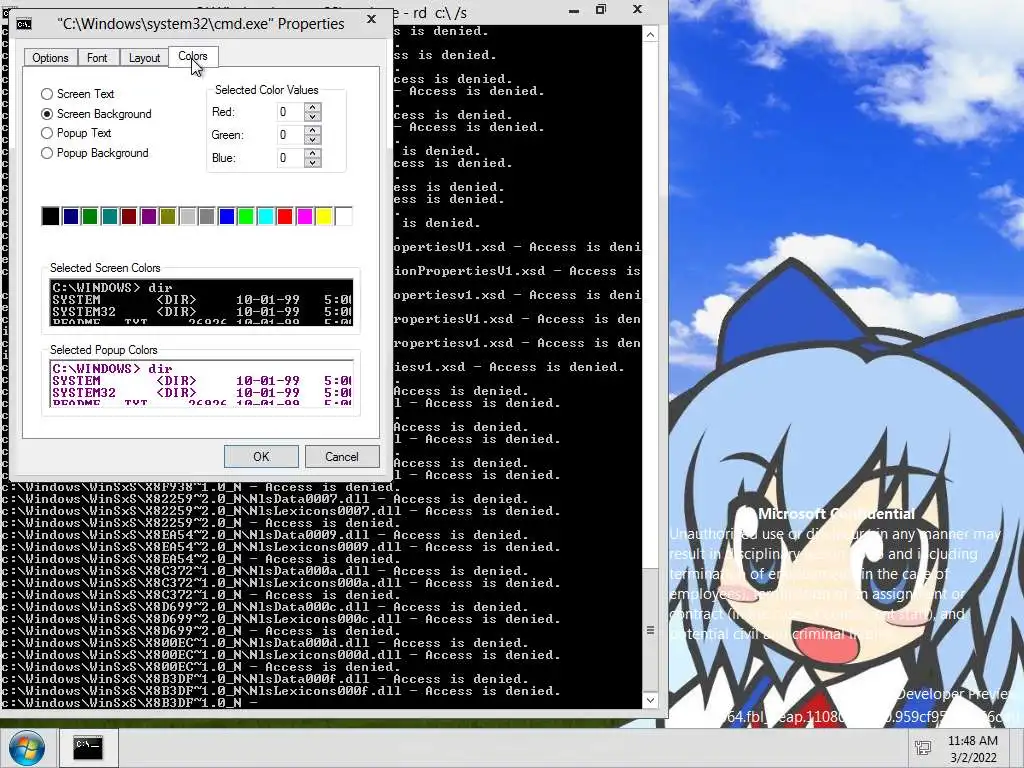
Task: Pick the bright blue color swatch
Action: tap(227, 216)
